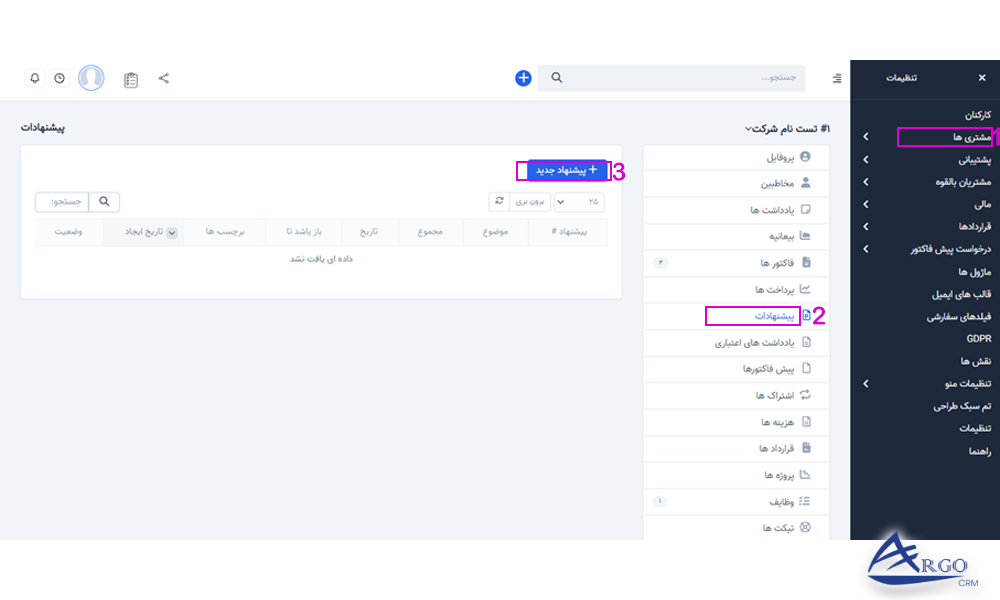
Task: Click the blue quick-add plus button
Action: (x=523, y=77)
